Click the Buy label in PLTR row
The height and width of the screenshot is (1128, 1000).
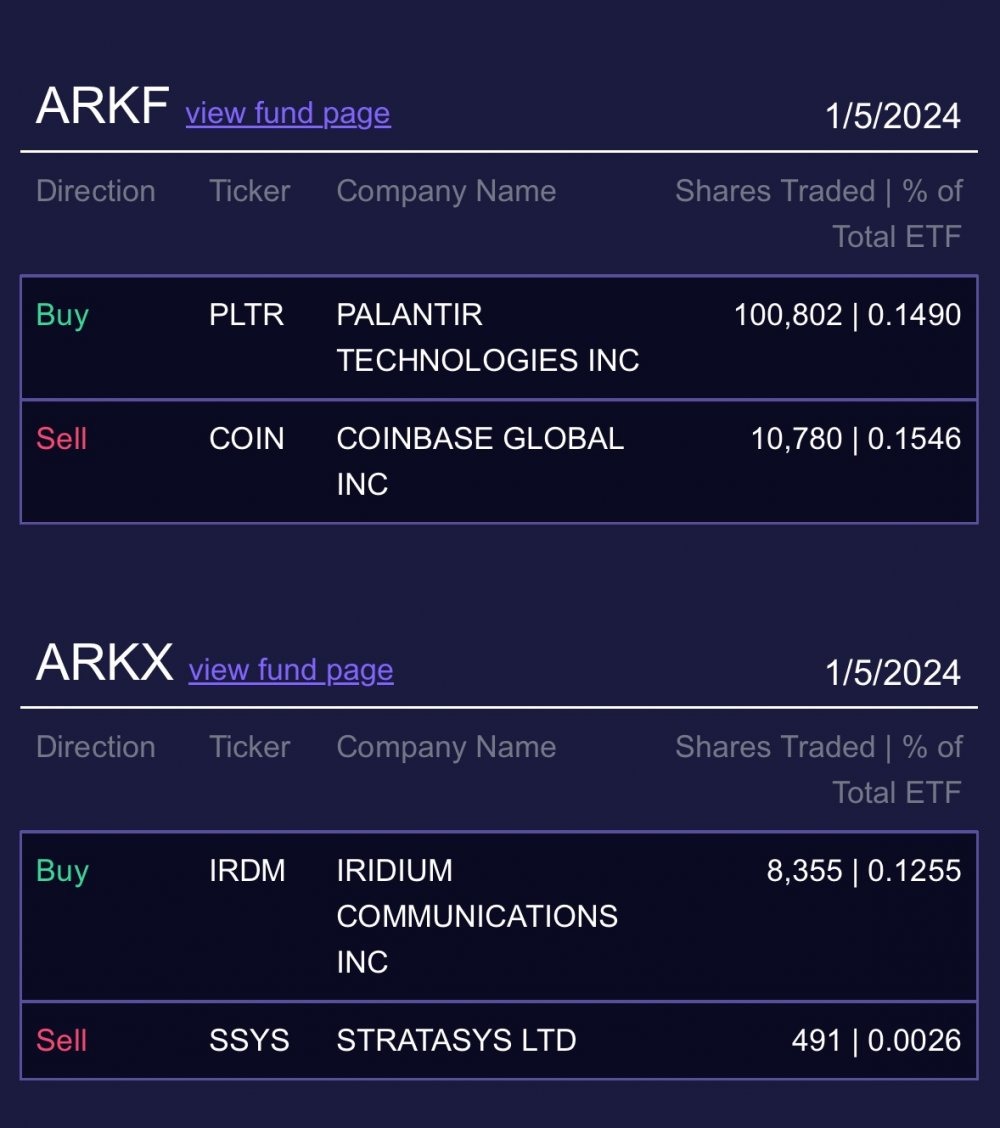click(63, 316)
